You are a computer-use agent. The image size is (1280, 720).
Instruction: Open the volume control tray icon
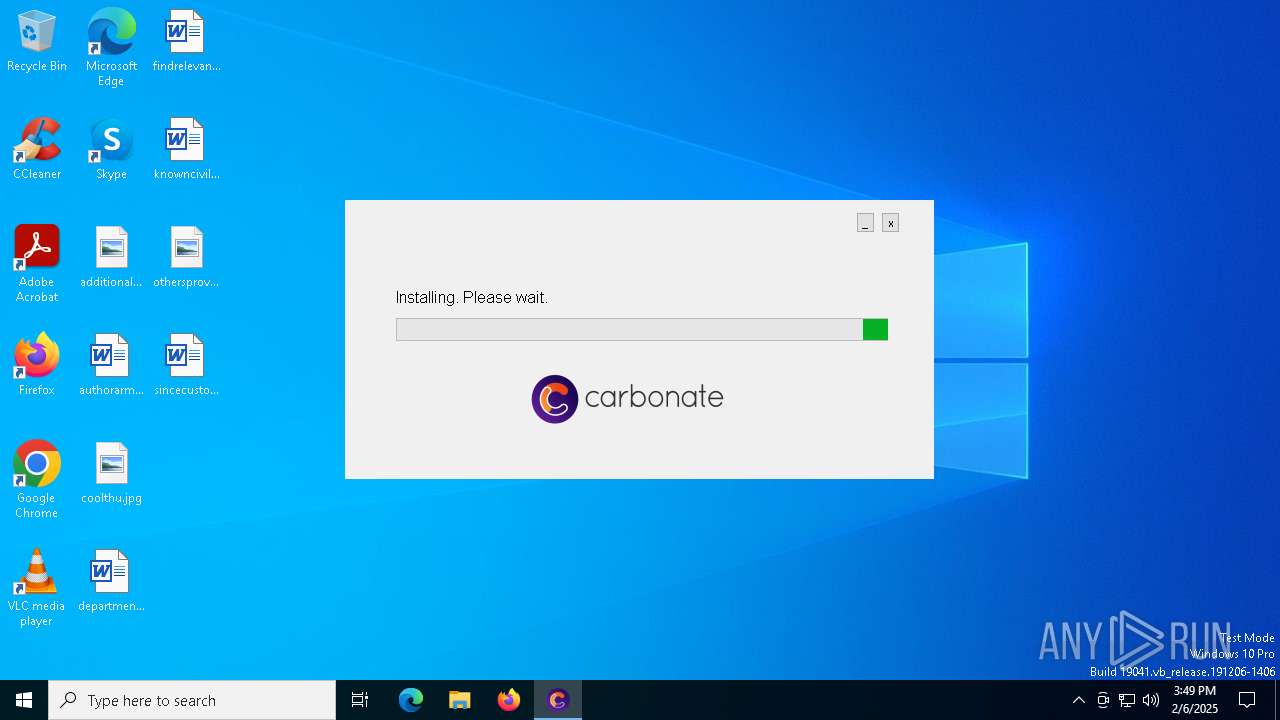[1151, 700]
